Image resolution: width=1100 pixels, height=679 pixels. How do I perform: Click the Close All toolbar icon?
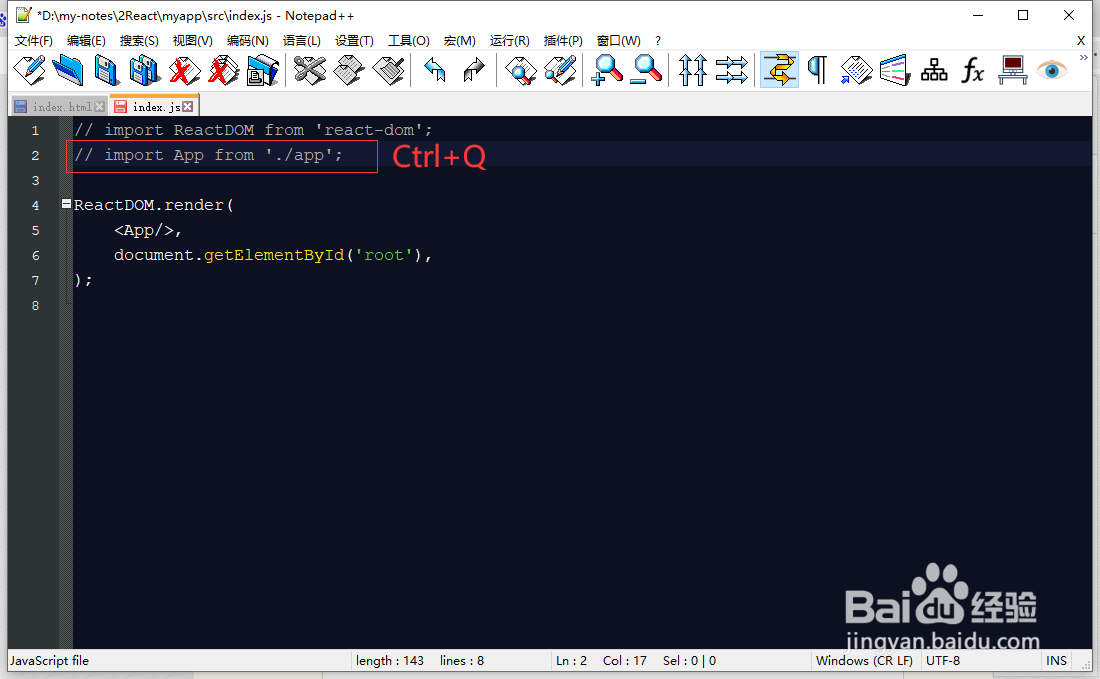pos(223,70)
